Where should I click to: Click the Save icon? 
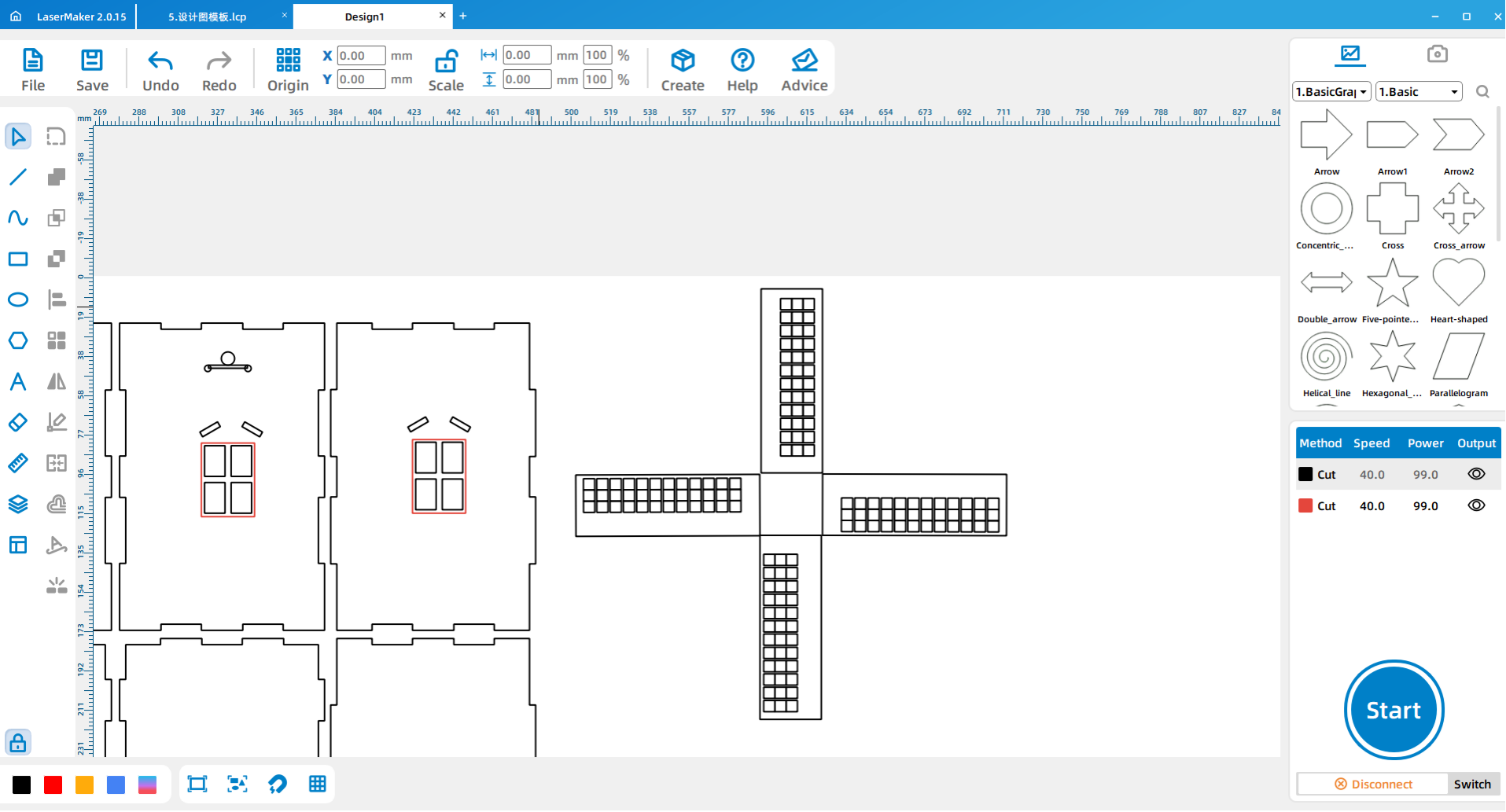92,61
